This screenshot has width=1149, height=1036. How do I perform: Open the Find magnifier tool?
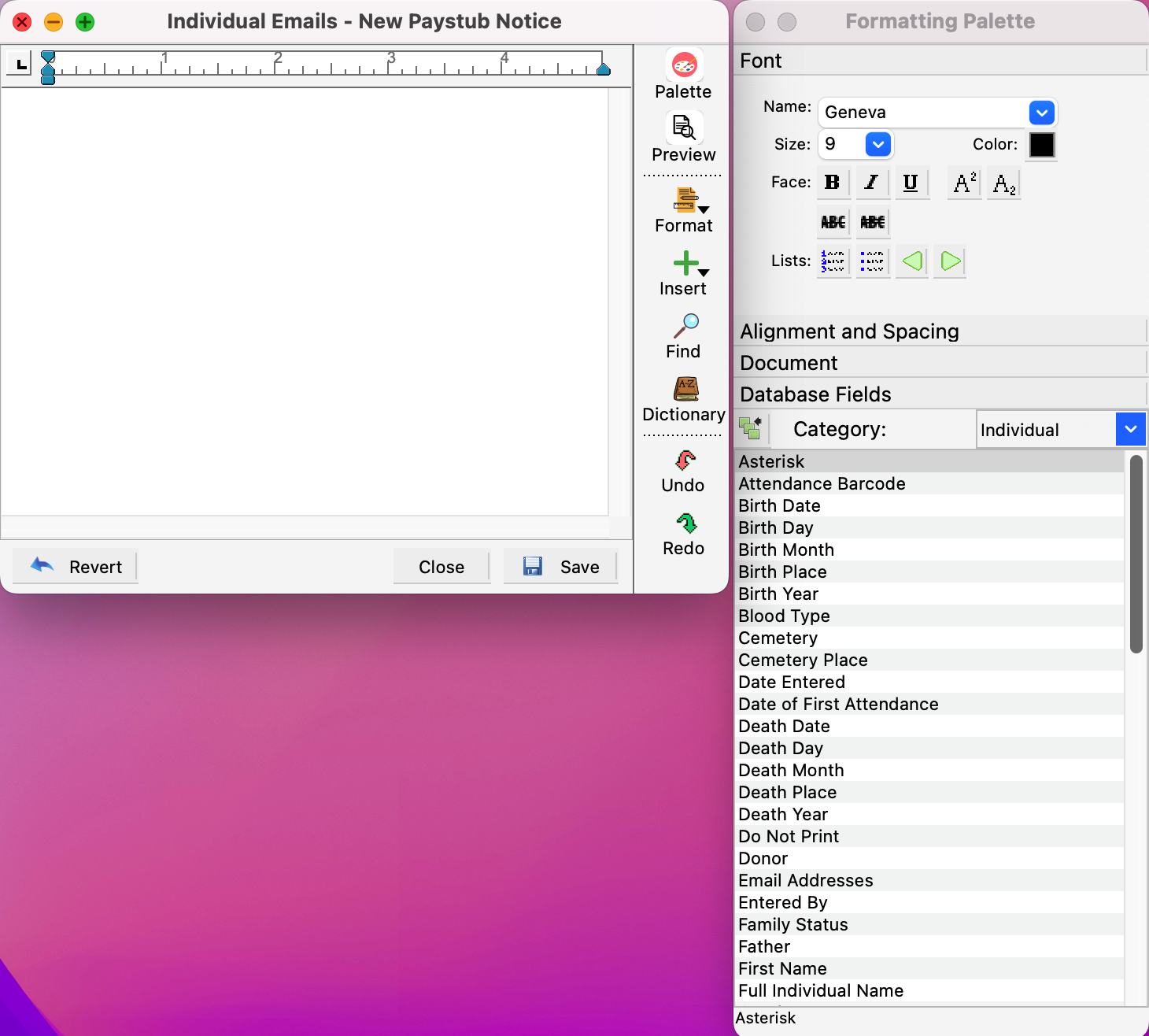(x=685, y=325)
